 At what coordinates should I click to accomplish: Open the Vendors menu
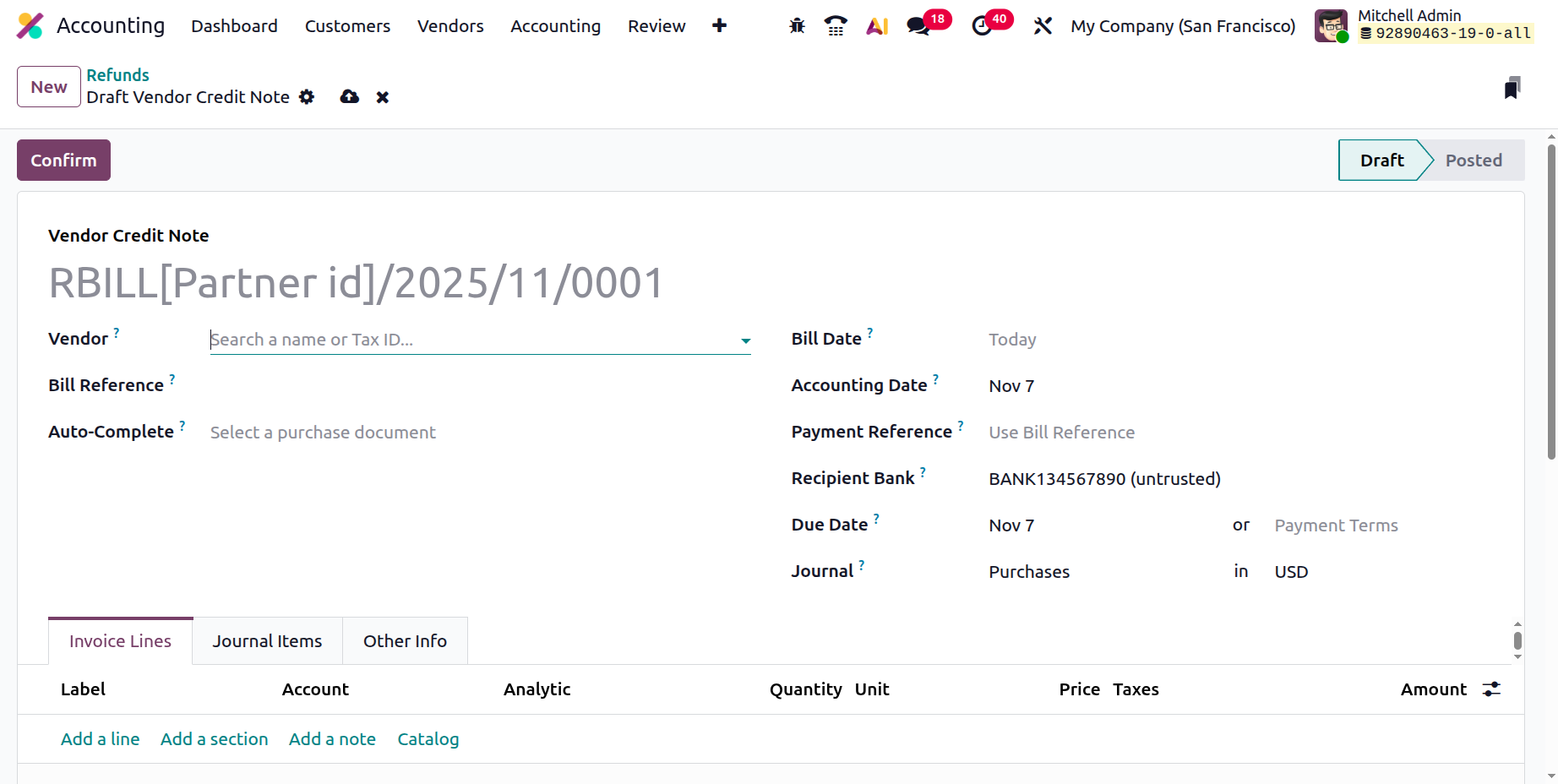point(450,26)
